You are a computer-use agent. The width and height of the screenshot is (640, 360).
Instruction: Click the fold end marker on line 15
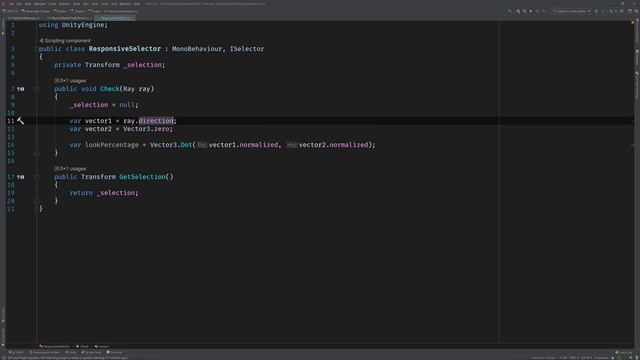click(x=37, y=153)
